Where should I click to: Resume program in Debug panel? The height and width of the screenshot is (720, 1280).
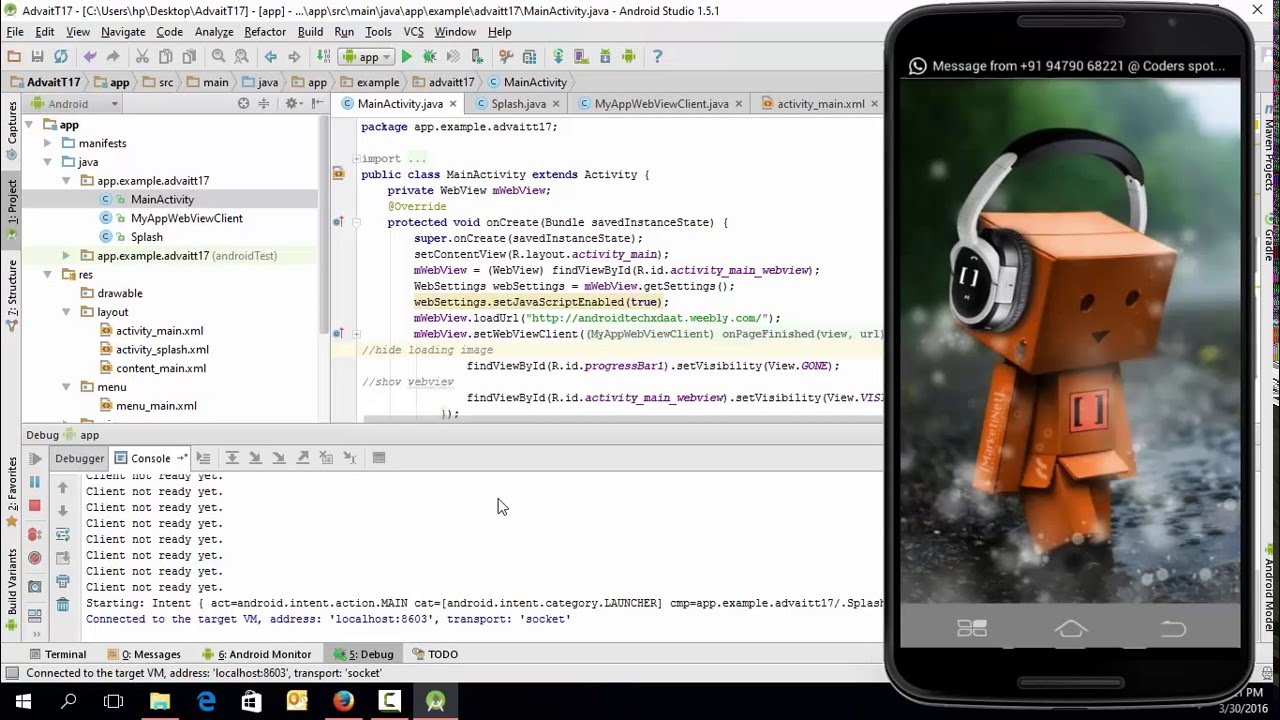35,458
